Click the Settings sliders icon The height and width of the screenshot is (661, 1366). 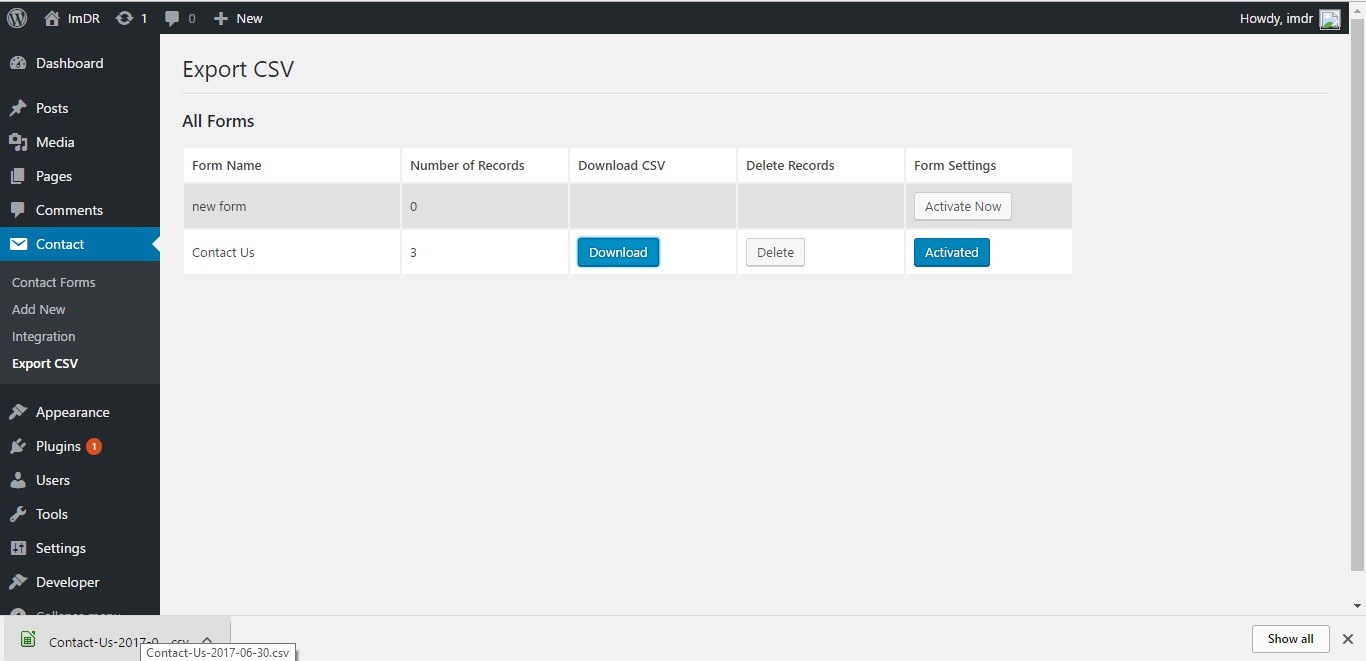click(18, 548)
